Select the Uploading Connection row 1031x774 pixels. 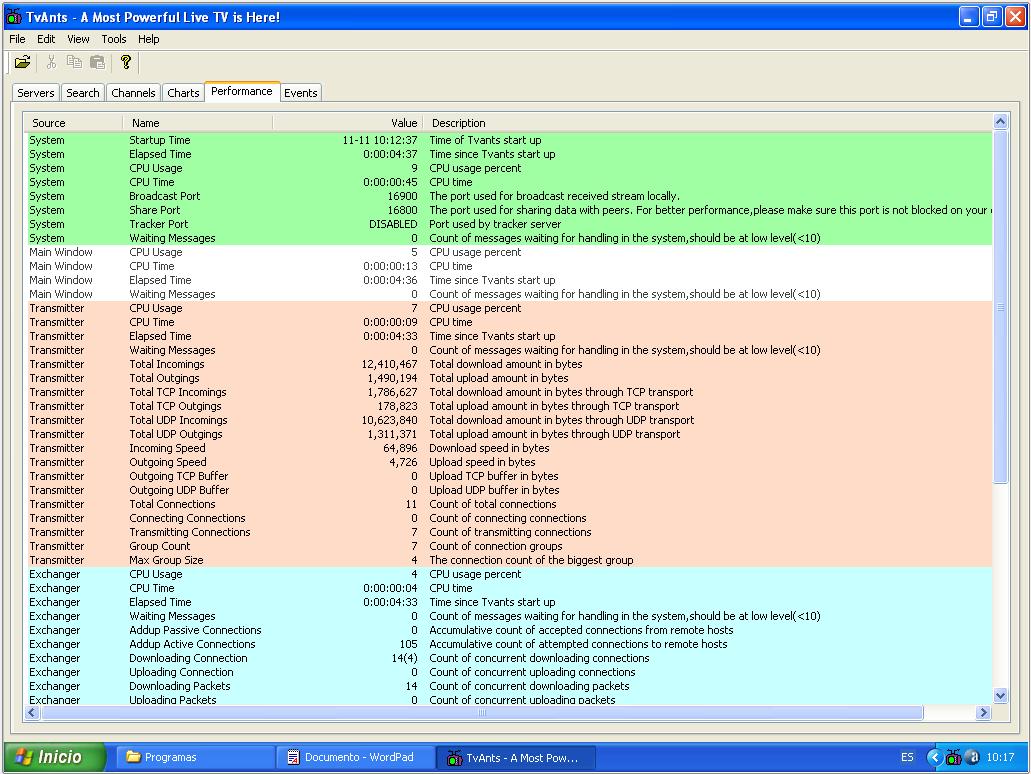pos(508,672)
